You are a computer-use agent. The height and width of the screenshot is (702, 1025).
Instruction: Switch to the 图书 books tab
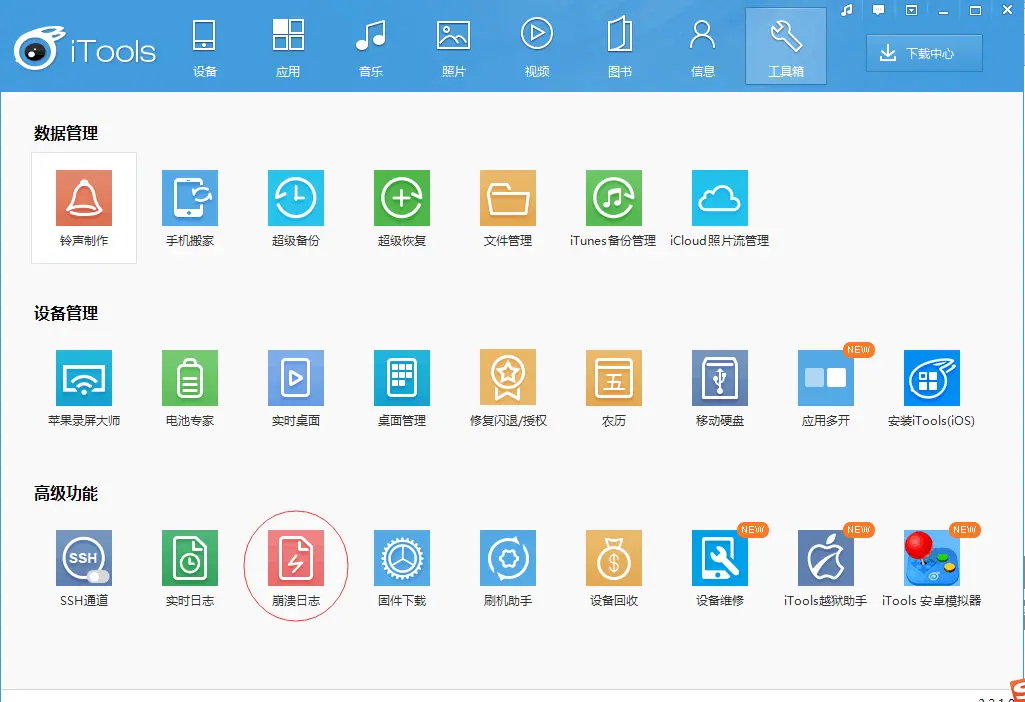pos(620,47)
